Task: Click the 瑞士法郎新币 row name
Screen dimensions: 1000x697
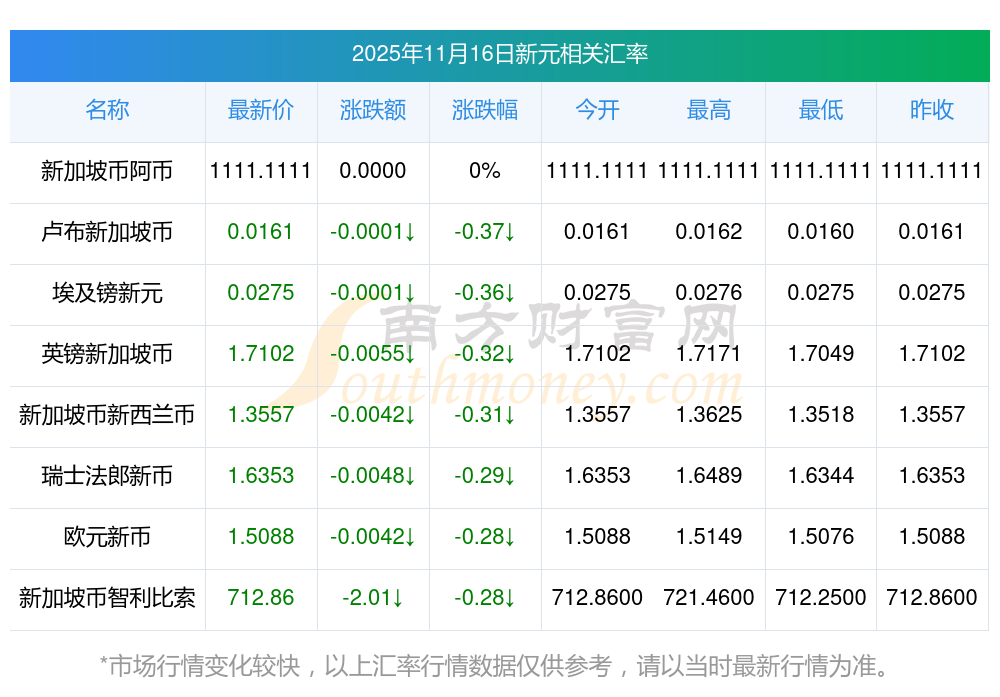Action: 107,476
